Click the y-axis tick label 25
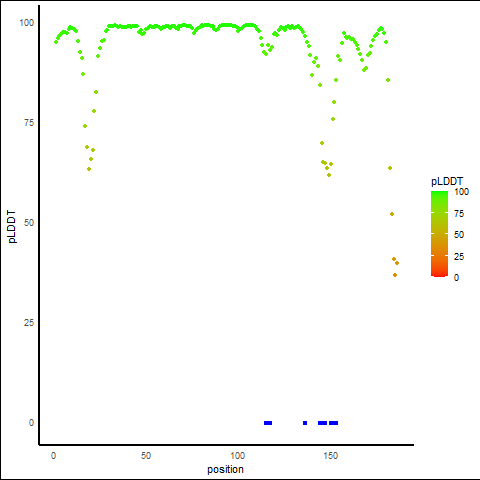Image resolution: width=480 pixels, height=480 pixels. (x=29, y=323)
